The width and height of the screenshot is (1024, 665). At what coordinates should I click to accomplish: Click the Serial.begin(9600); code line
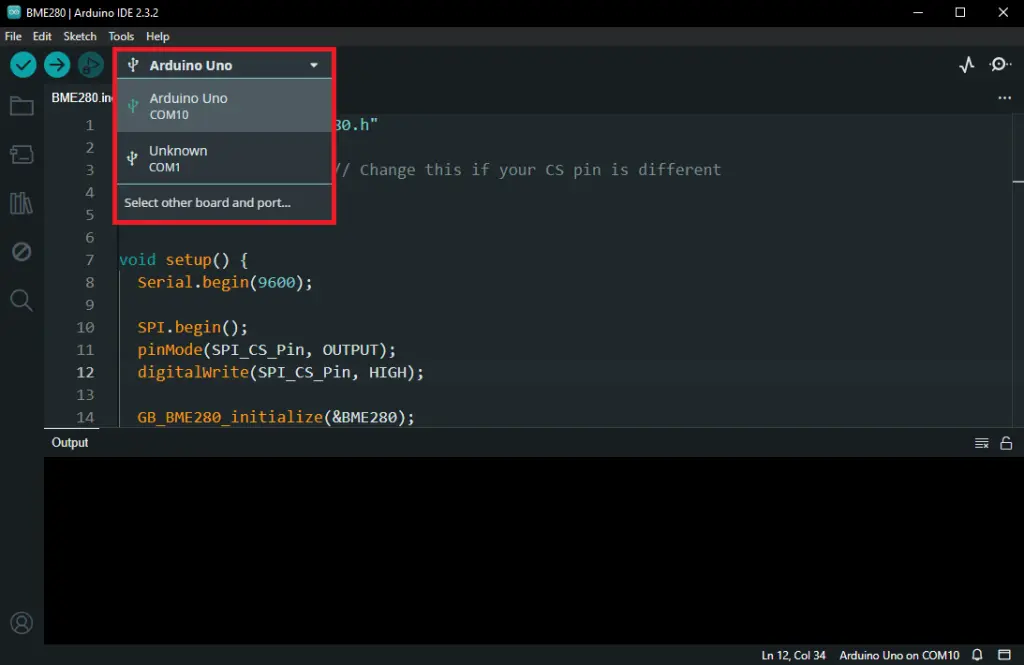pos(225,282)
